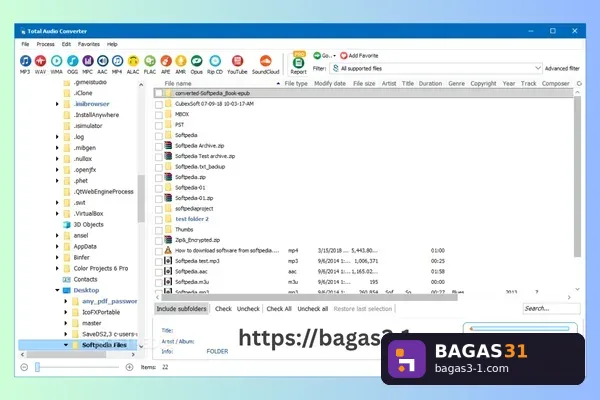
Task: Toggle the Include subfolders button
Action: [181, 309]
